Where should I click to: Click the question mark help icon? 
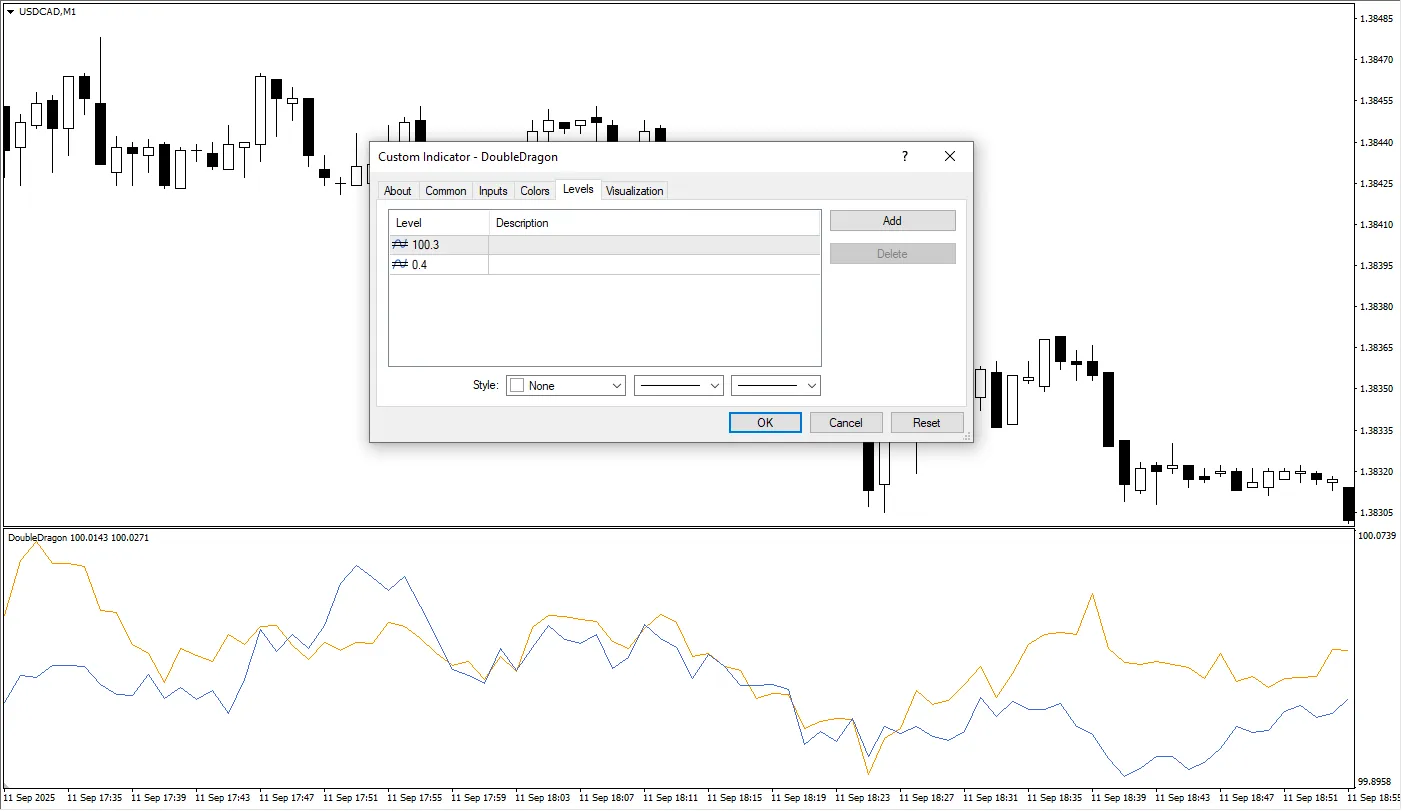(905, 157)
